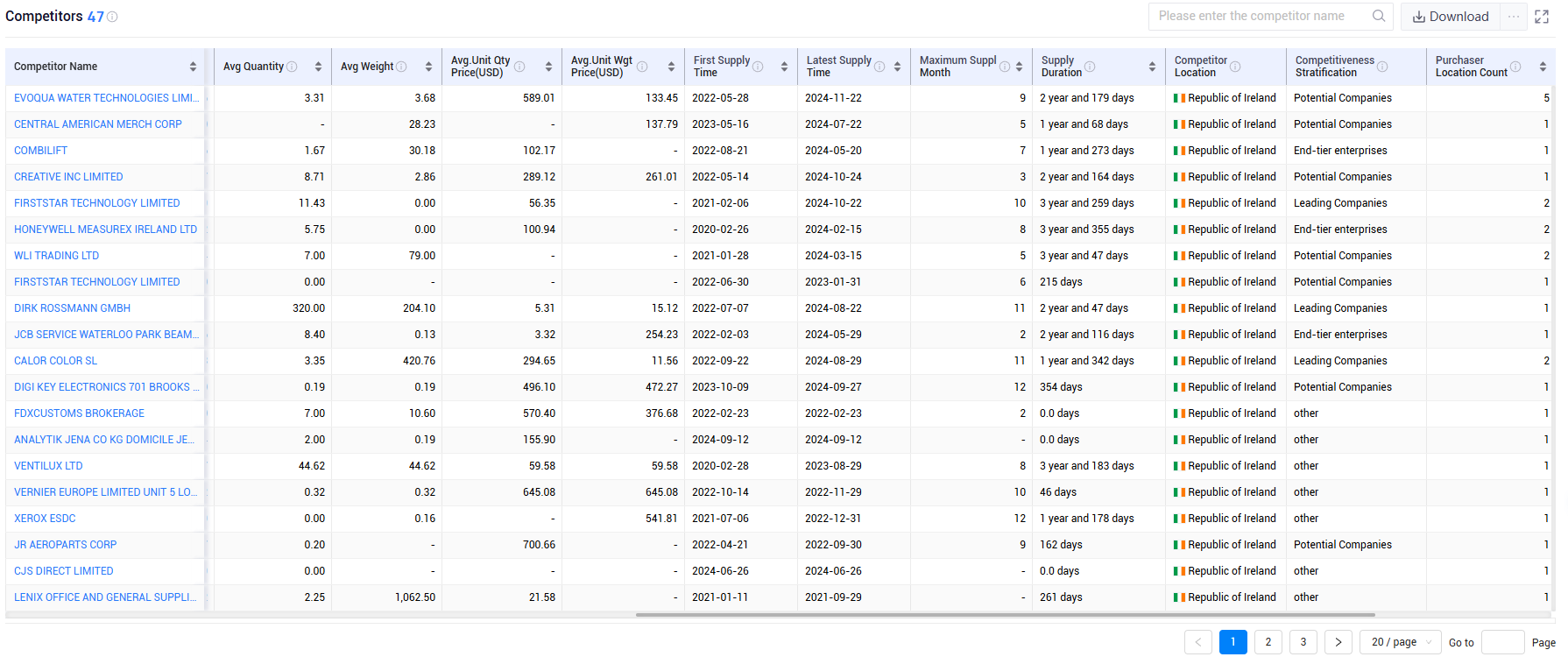This screenshot has width=1568, height=664.
Task: Open the more options ellipsis button
Action: (1514, 17)
